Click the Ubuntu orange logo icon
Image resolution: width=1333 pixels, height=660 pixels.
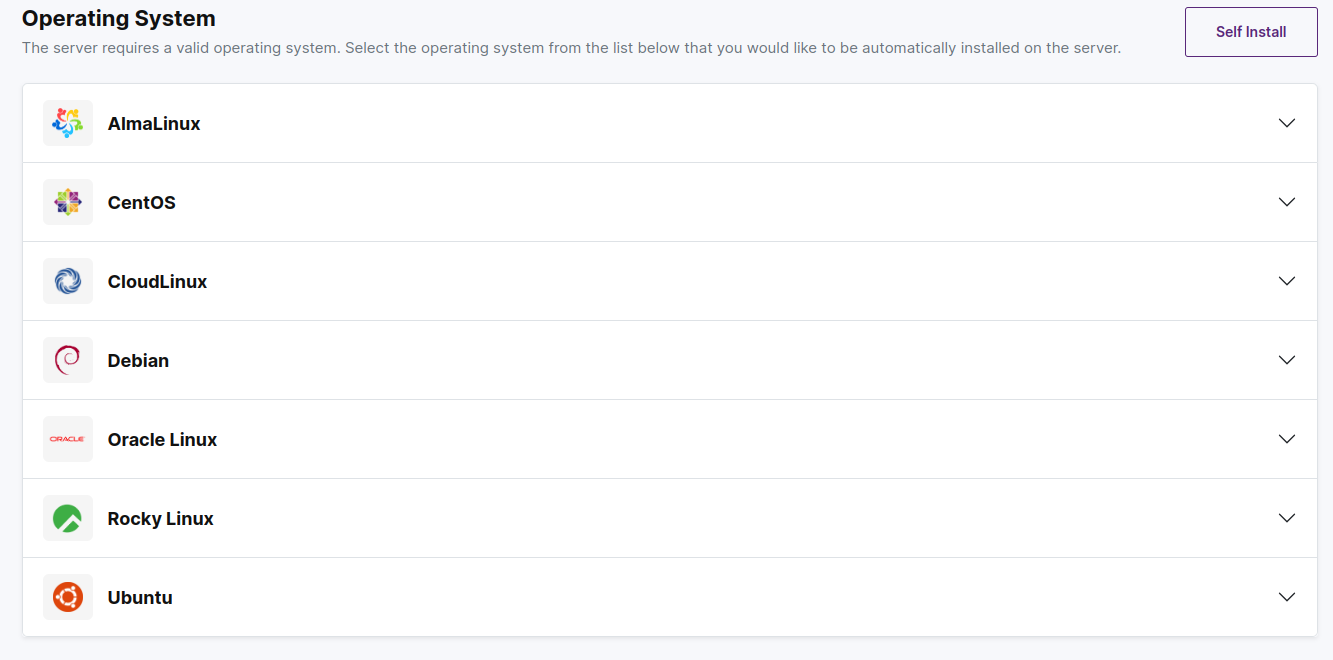coord(68,597)
